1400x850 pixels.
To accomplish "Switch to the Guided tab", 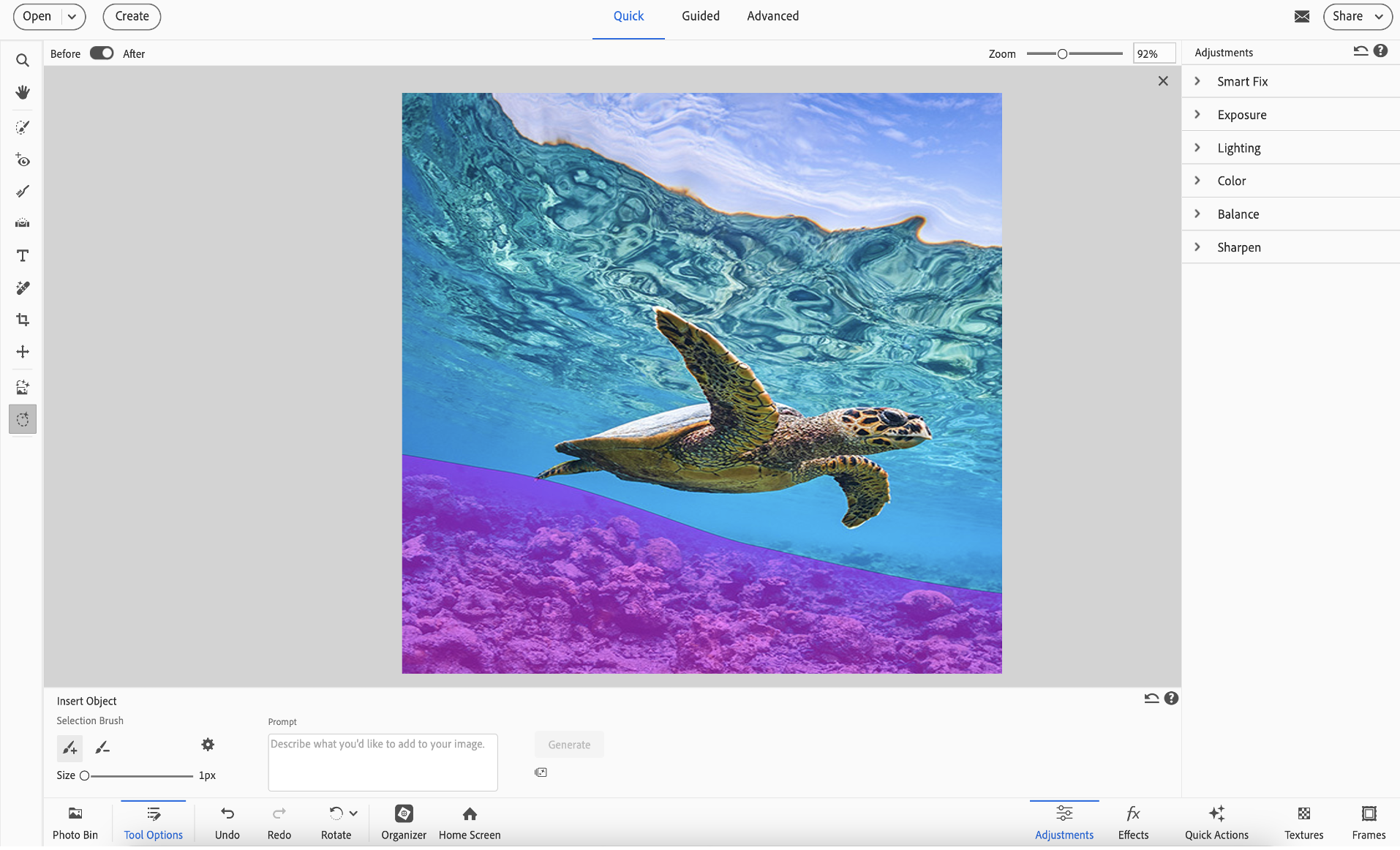I will 700,16.
